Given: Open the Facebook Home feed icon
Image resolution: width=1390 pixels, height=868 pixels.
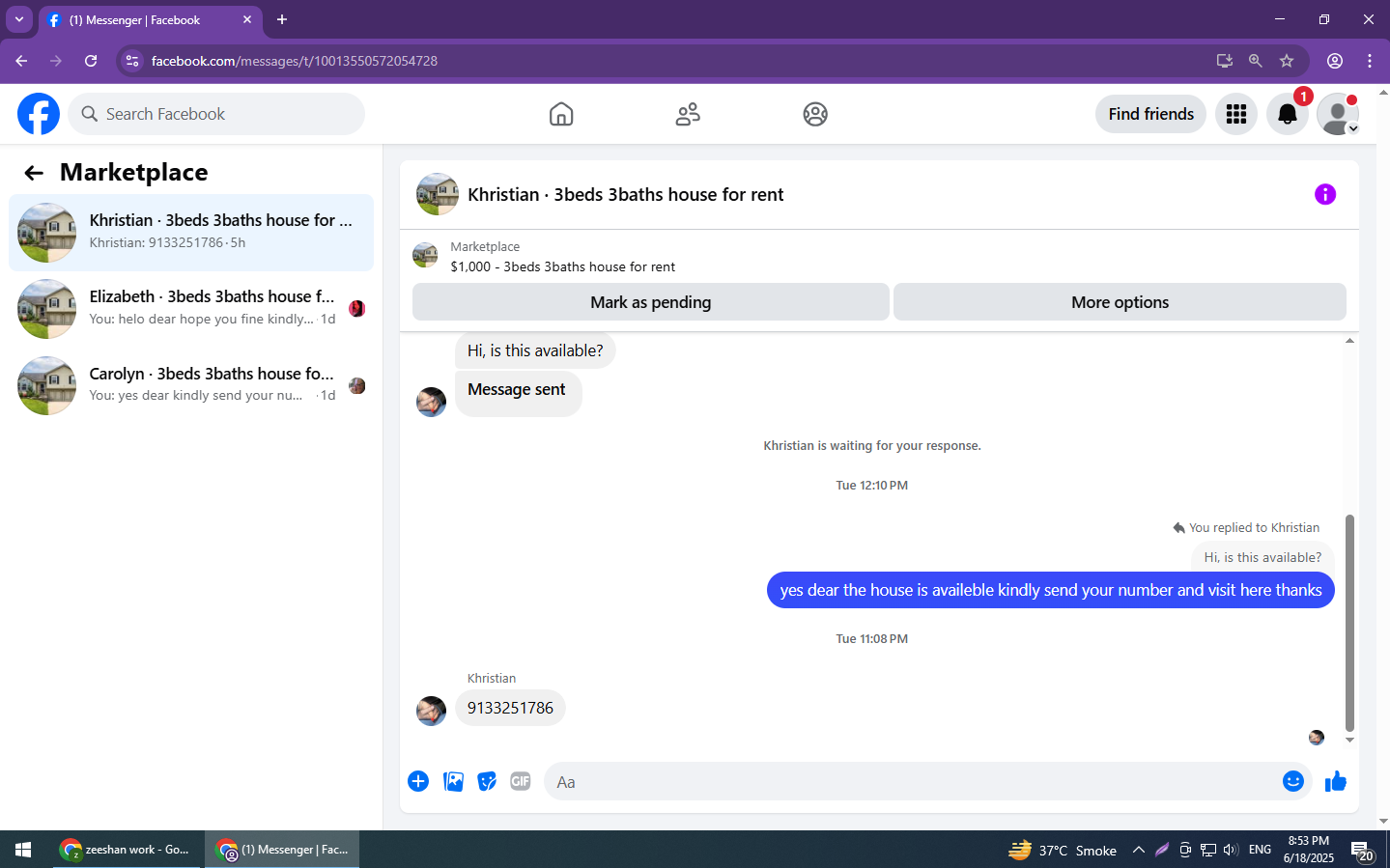Looking at the screenshot, I should tap(561, 114).
